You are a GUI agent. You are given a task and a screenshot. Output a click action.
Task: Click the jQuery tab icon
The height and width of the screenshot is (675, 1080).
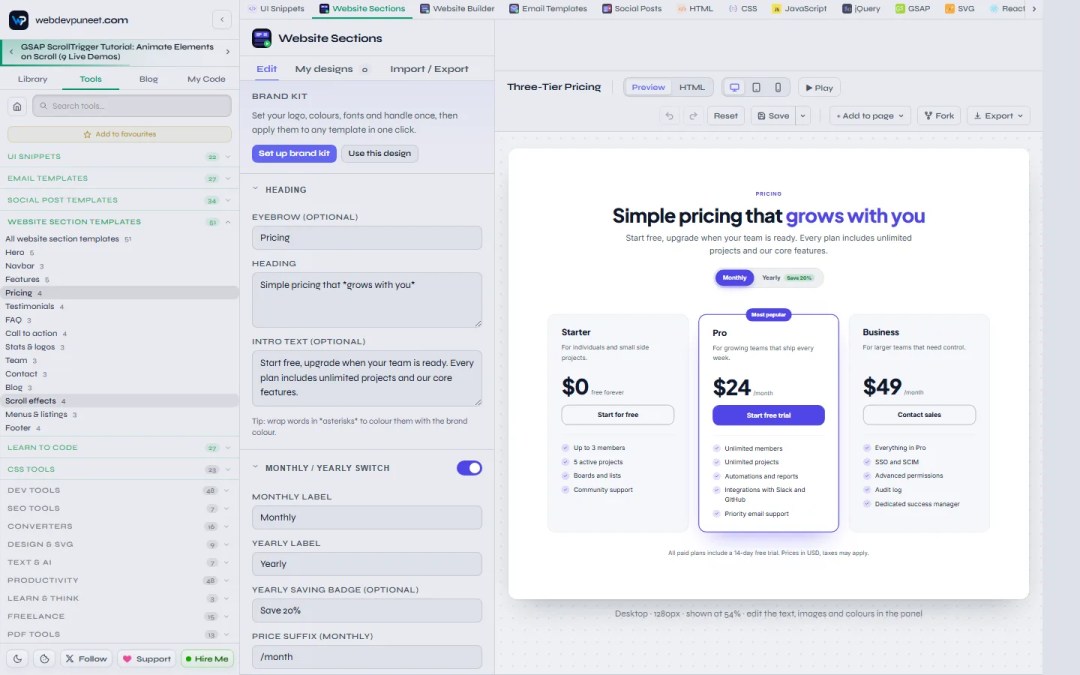(847, 8)
